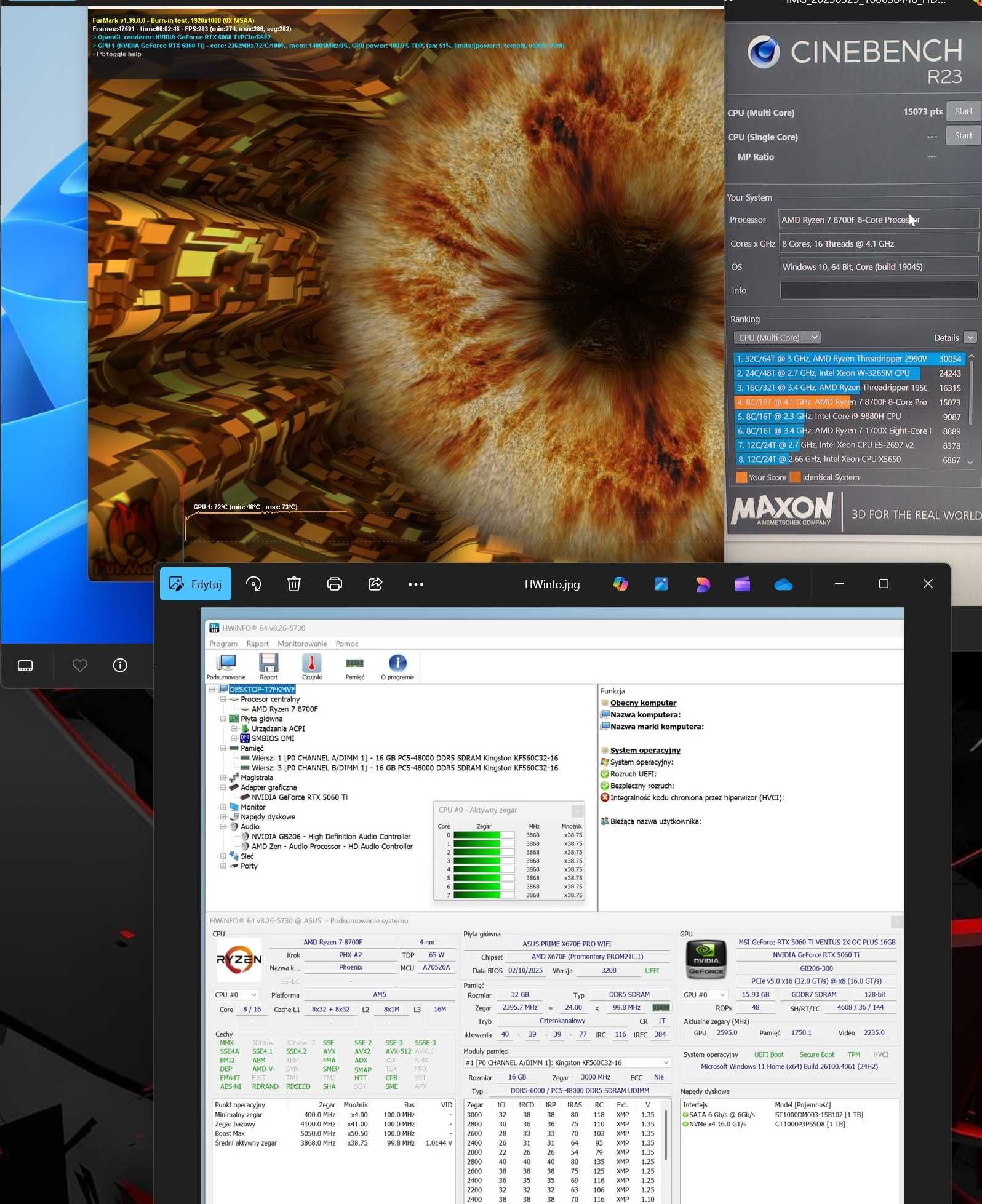Expand the SMBIOS DMI node
Viewport: 982px width, 1204px height.
(234, 738)
